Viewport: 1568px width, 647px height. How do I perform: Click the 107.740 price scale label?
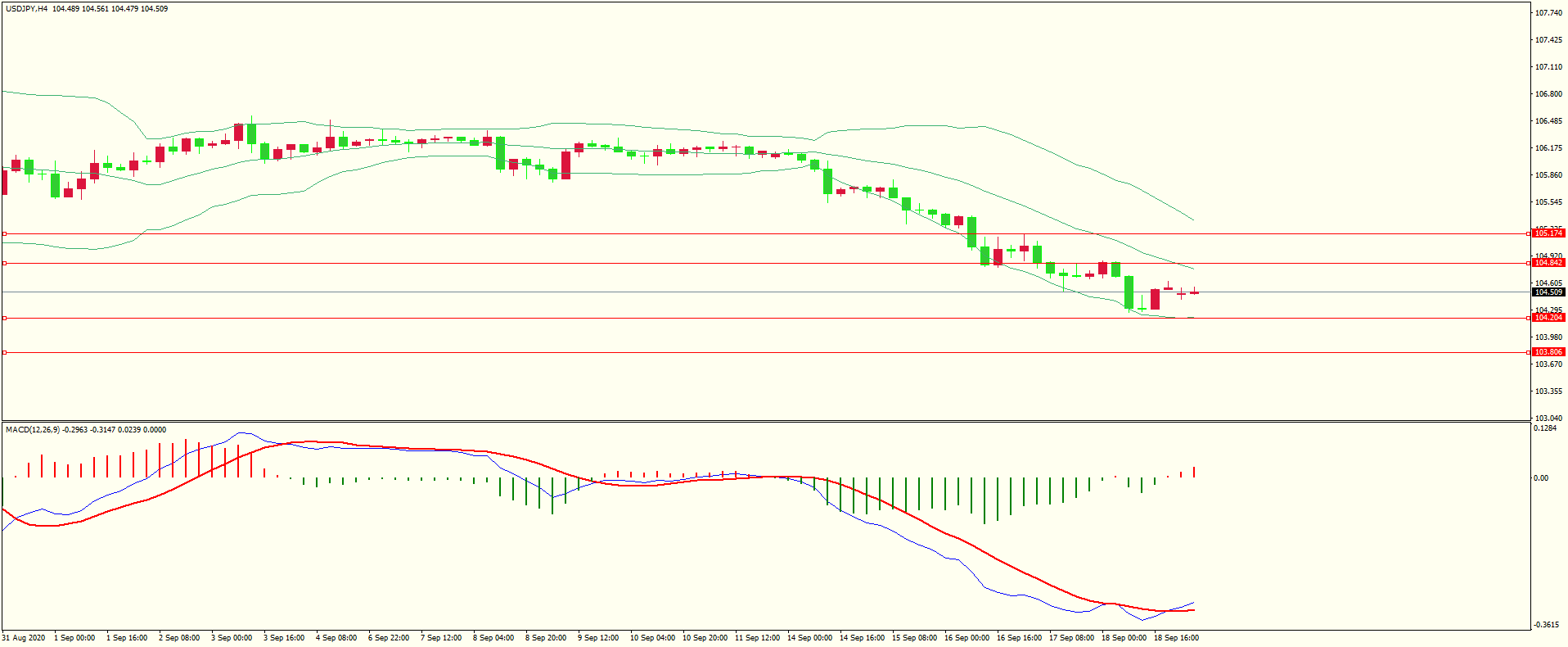(1548, 13)
